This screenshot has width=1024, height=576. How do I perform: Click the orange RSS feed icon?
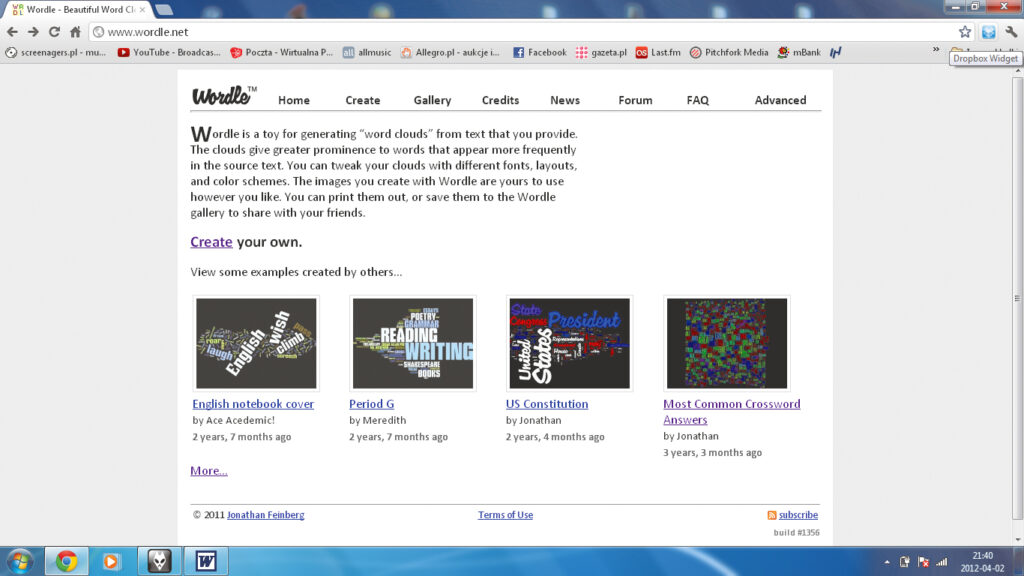tap(771, 515)
